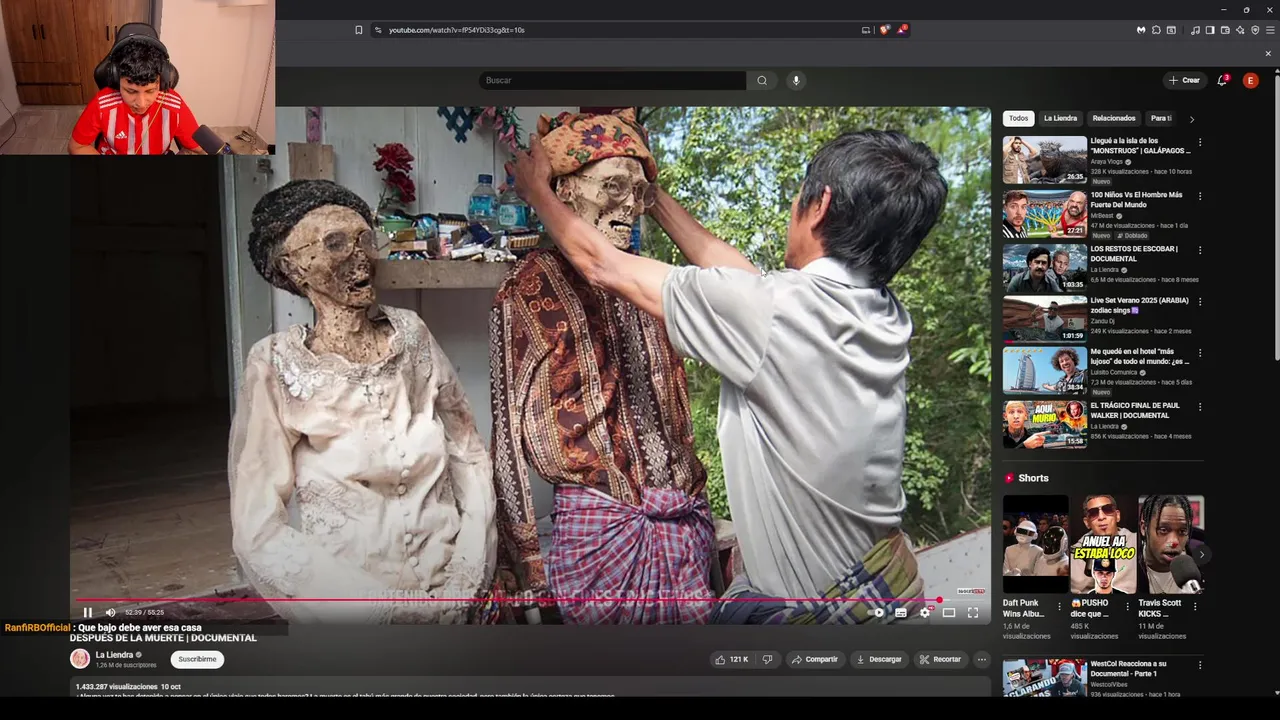
Task: Open 100 Niños Vs El Hombre video title
Action: (1136, 200)
